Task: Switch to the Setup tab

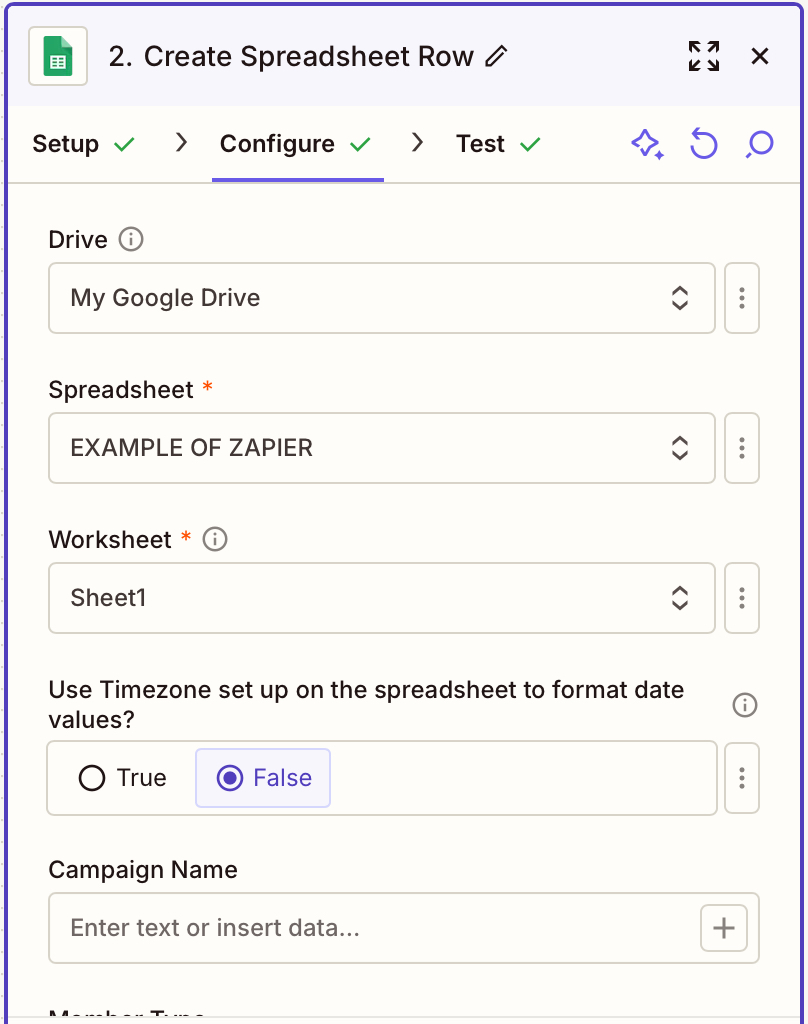Action: pyautogui.click(x=83, y=144)
